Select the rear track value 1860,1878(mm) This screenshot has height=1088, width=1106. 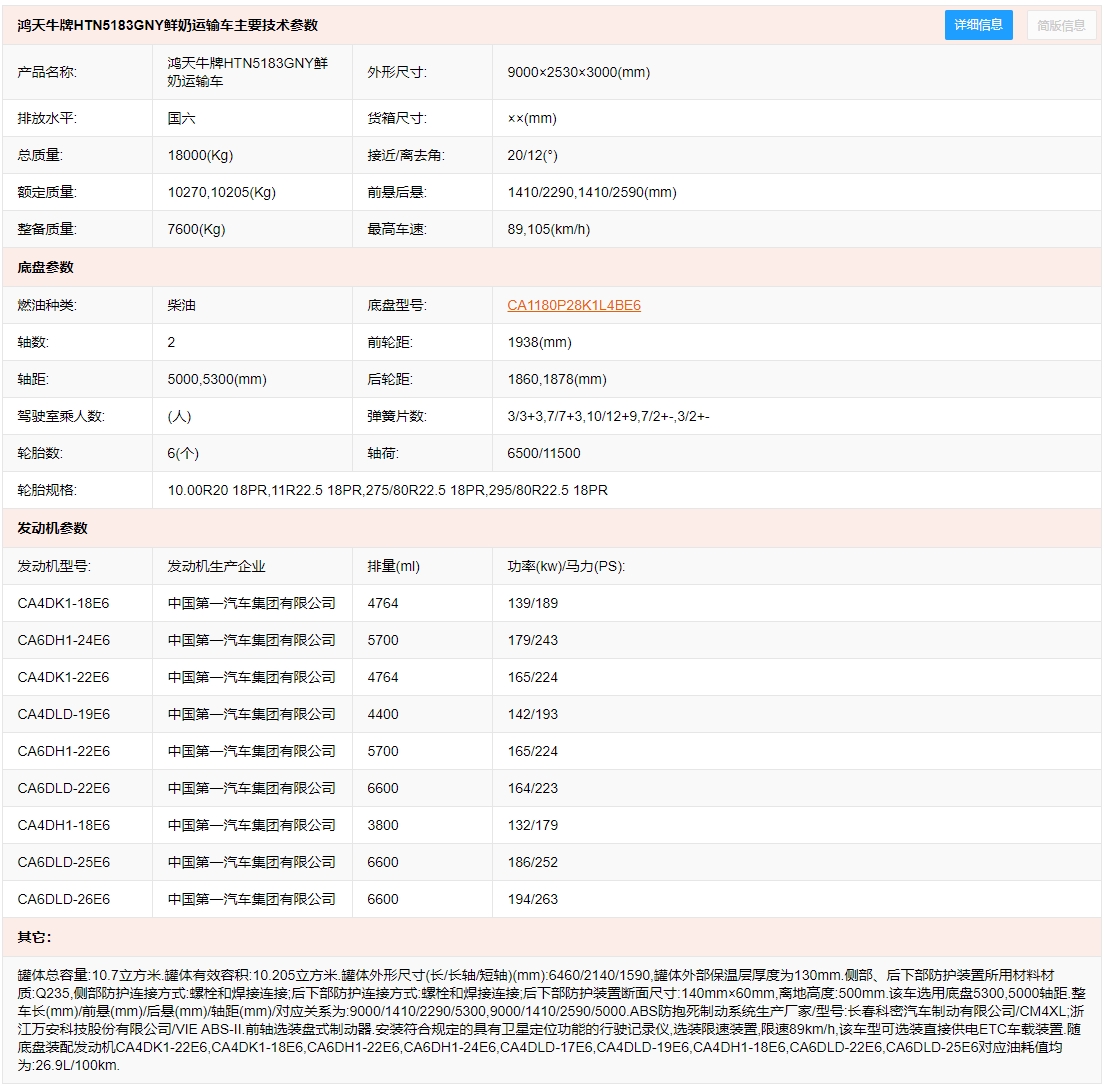[557, 380]
